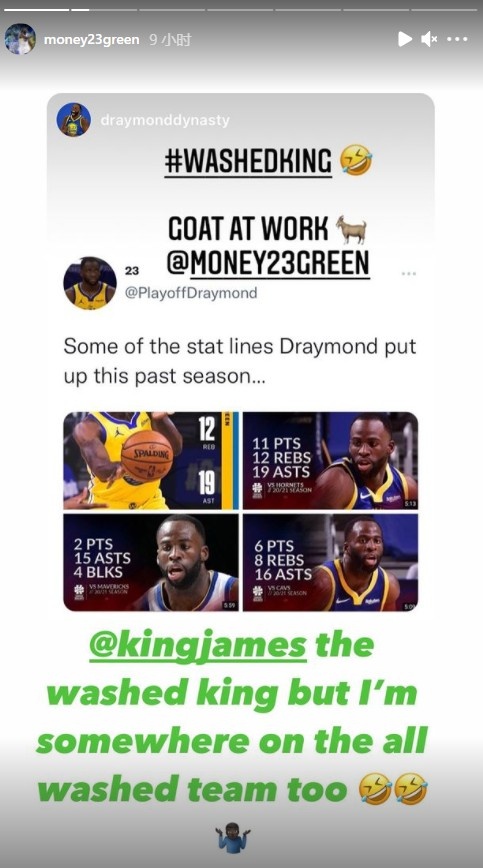This screenshot has height=868, width=483.
Task: Tap the shrugging person emoji sticker
Action: [232, 836]
